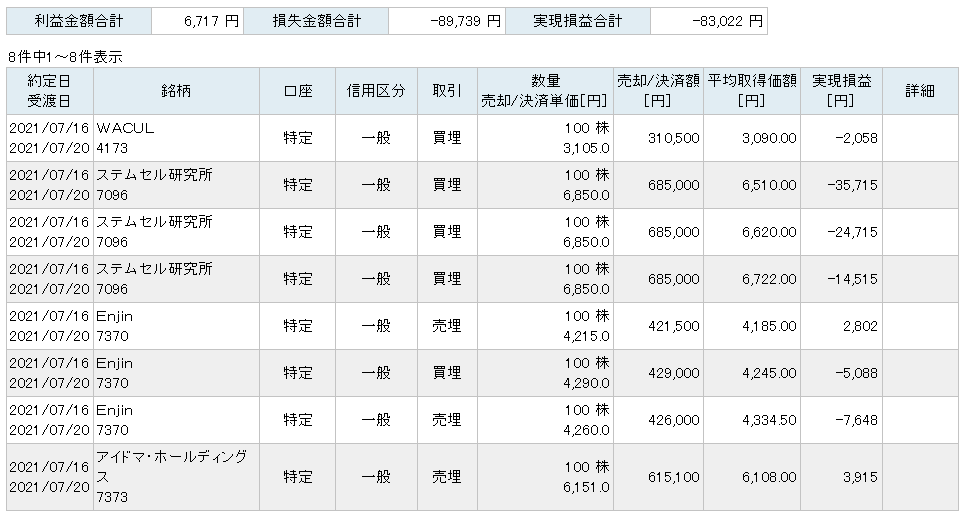Select the 2,802 realized profit
The height and width of the screenshot is (513, 962).
click(860, 326)
